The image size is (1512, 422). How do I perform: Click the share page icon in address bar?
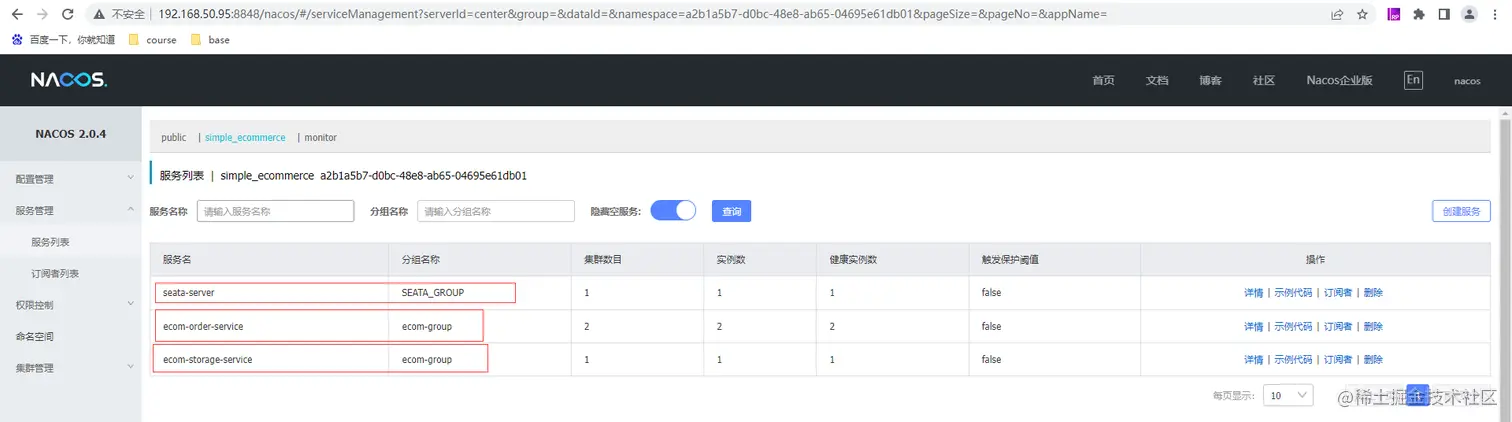click(1337, 15)
